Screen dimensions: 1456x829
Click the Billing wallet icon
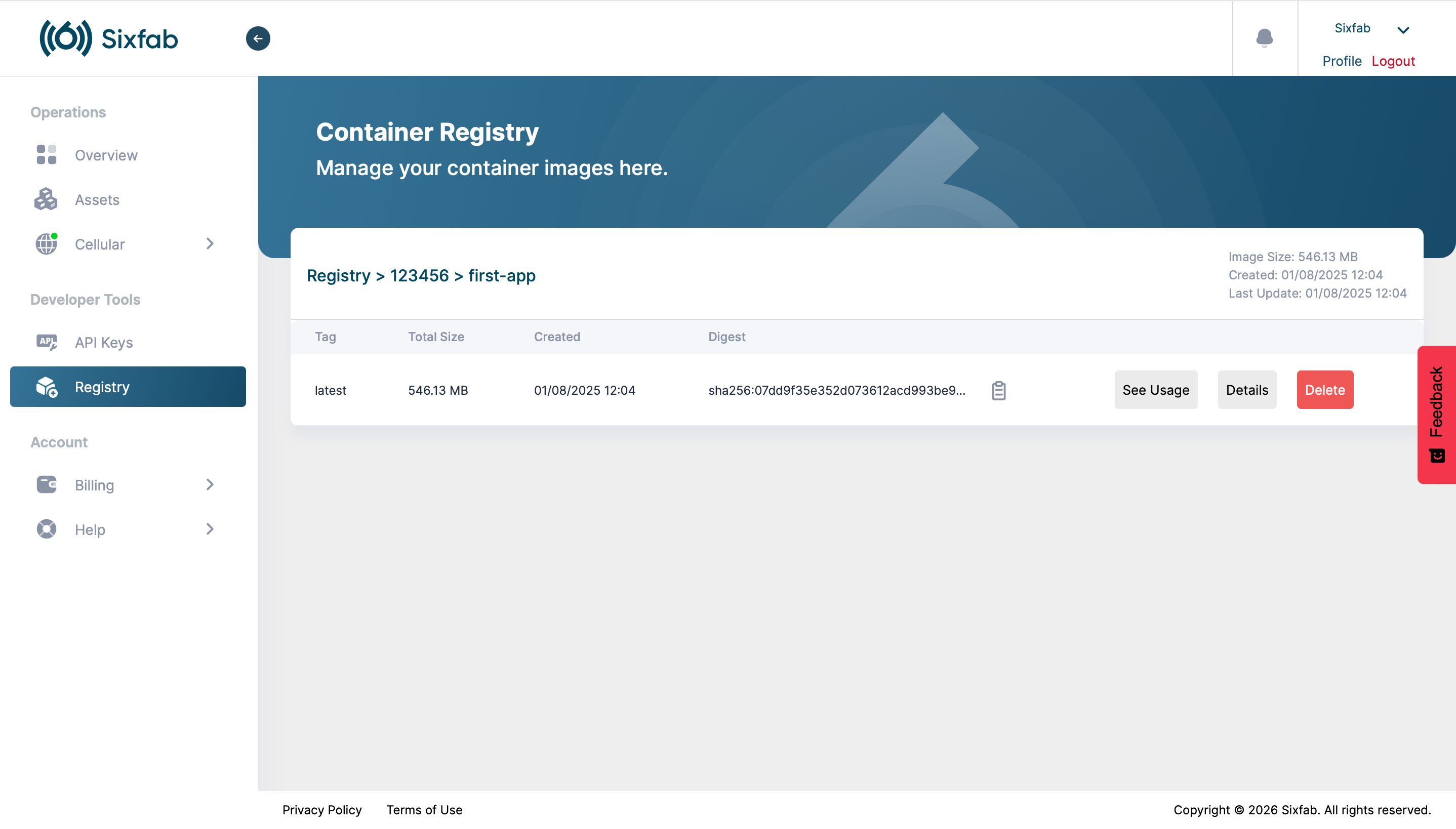click(x=46, y=484)
